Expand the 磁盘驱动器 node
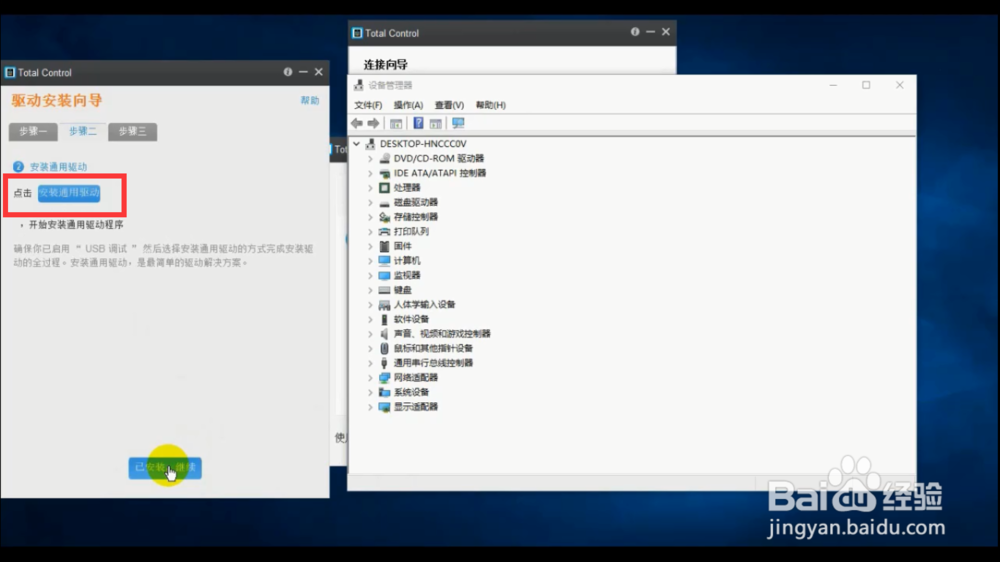The height and width of the screenshot is (562, 1000). (x=371, y=202)
